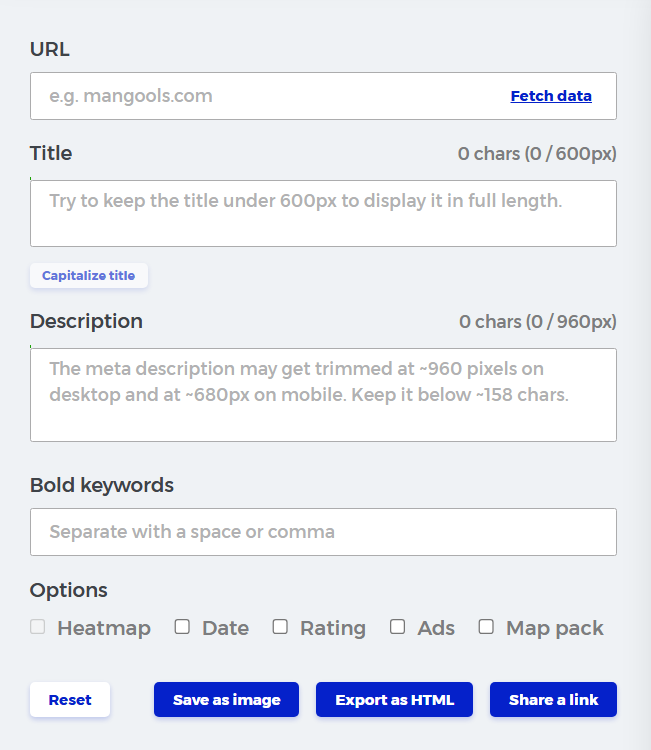Viewport: 651px width, 750px height.
Task: Click into the Description text area
Action: pyautogui.click(x=323, y=395)
